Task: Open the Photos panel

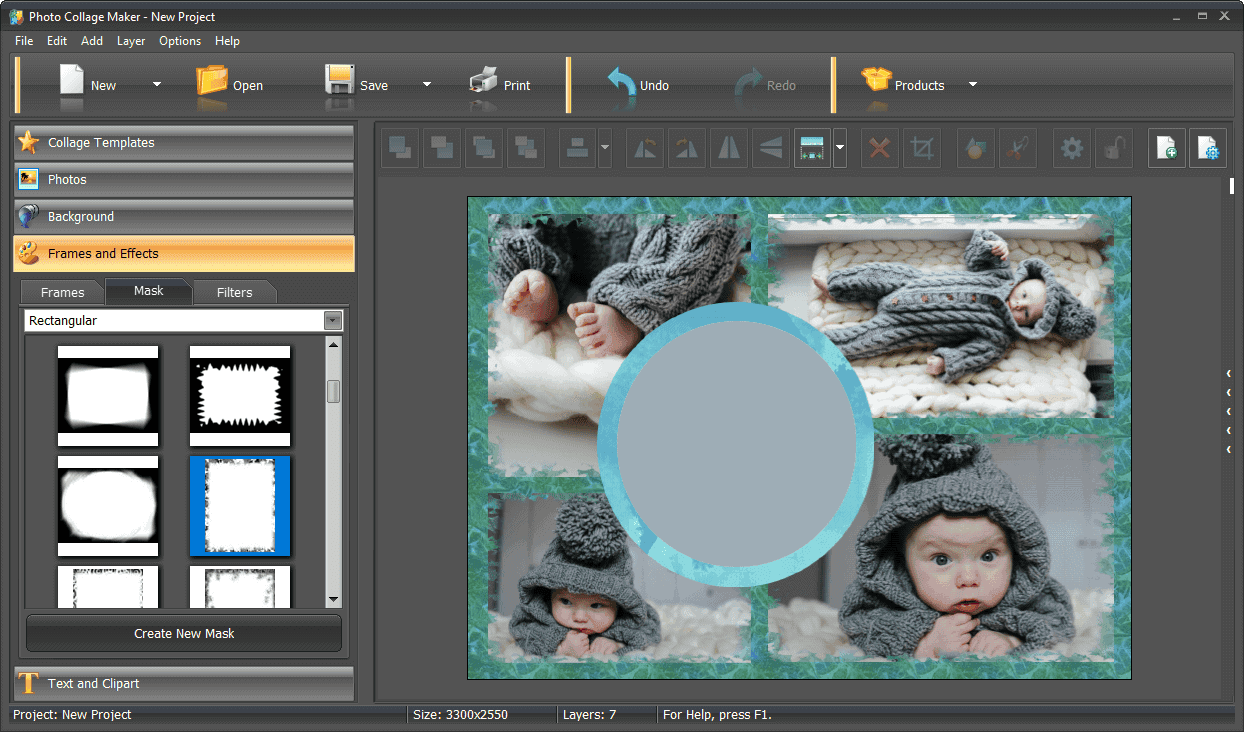Action: point(183,179)
